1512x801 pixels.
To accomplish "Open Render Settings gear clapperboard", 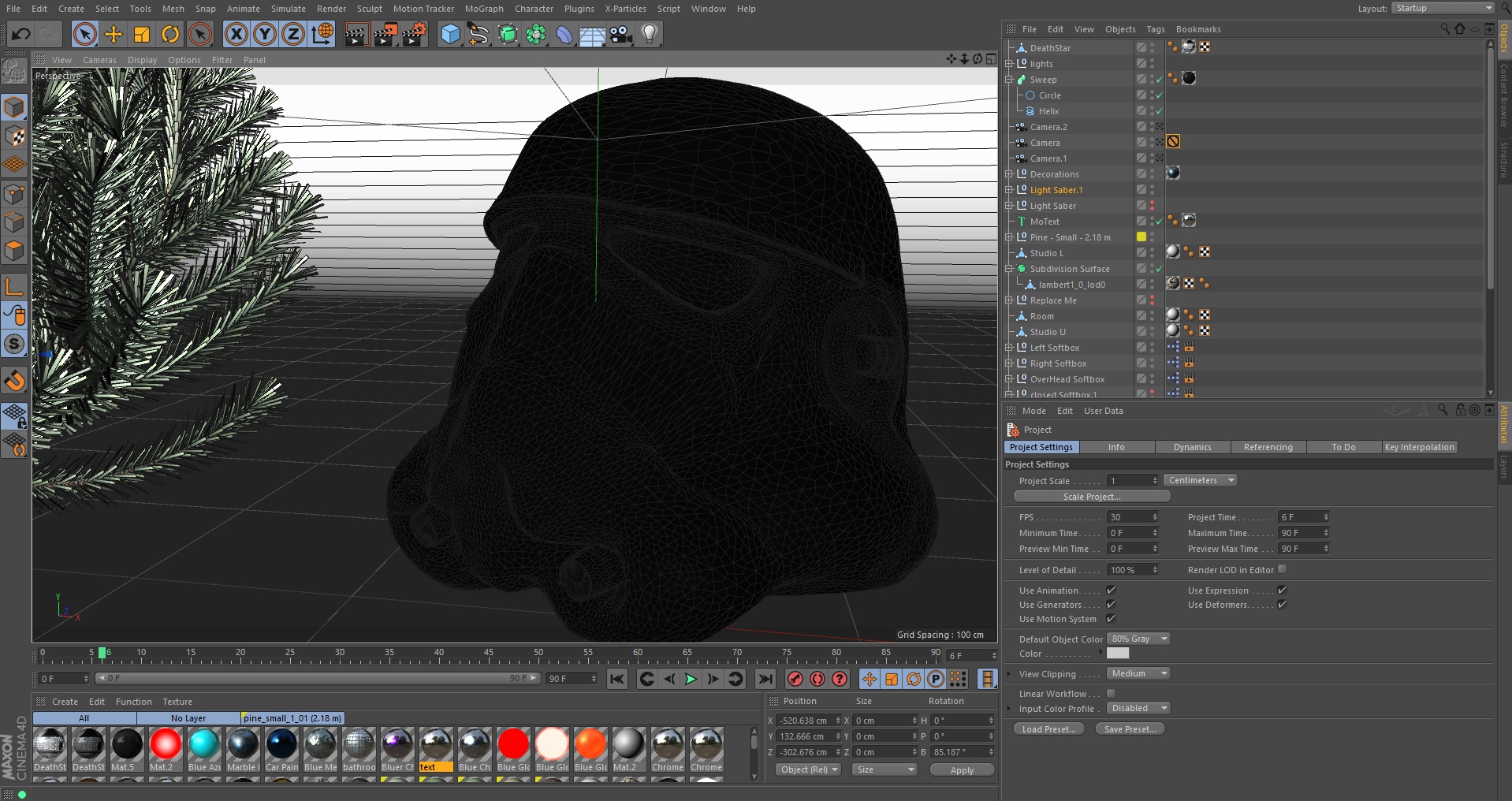I will (415, 34).
